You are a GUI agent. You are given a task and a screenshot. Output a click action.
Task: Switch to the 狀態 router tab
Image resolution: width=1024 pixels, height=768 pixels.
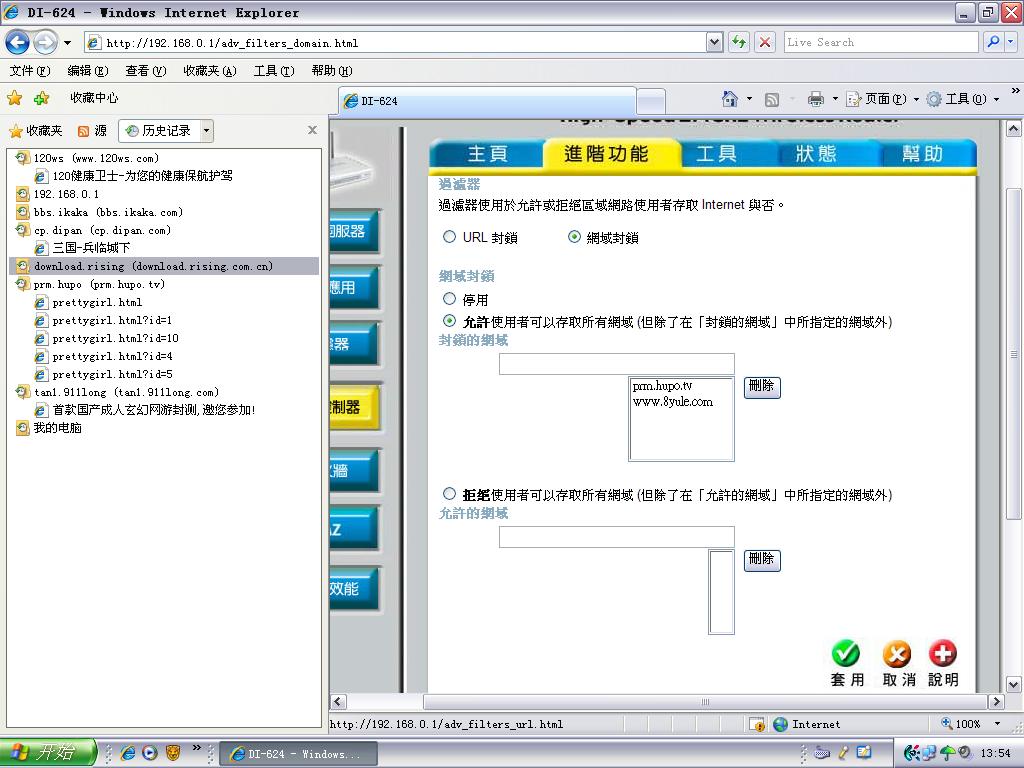(816, 153)
